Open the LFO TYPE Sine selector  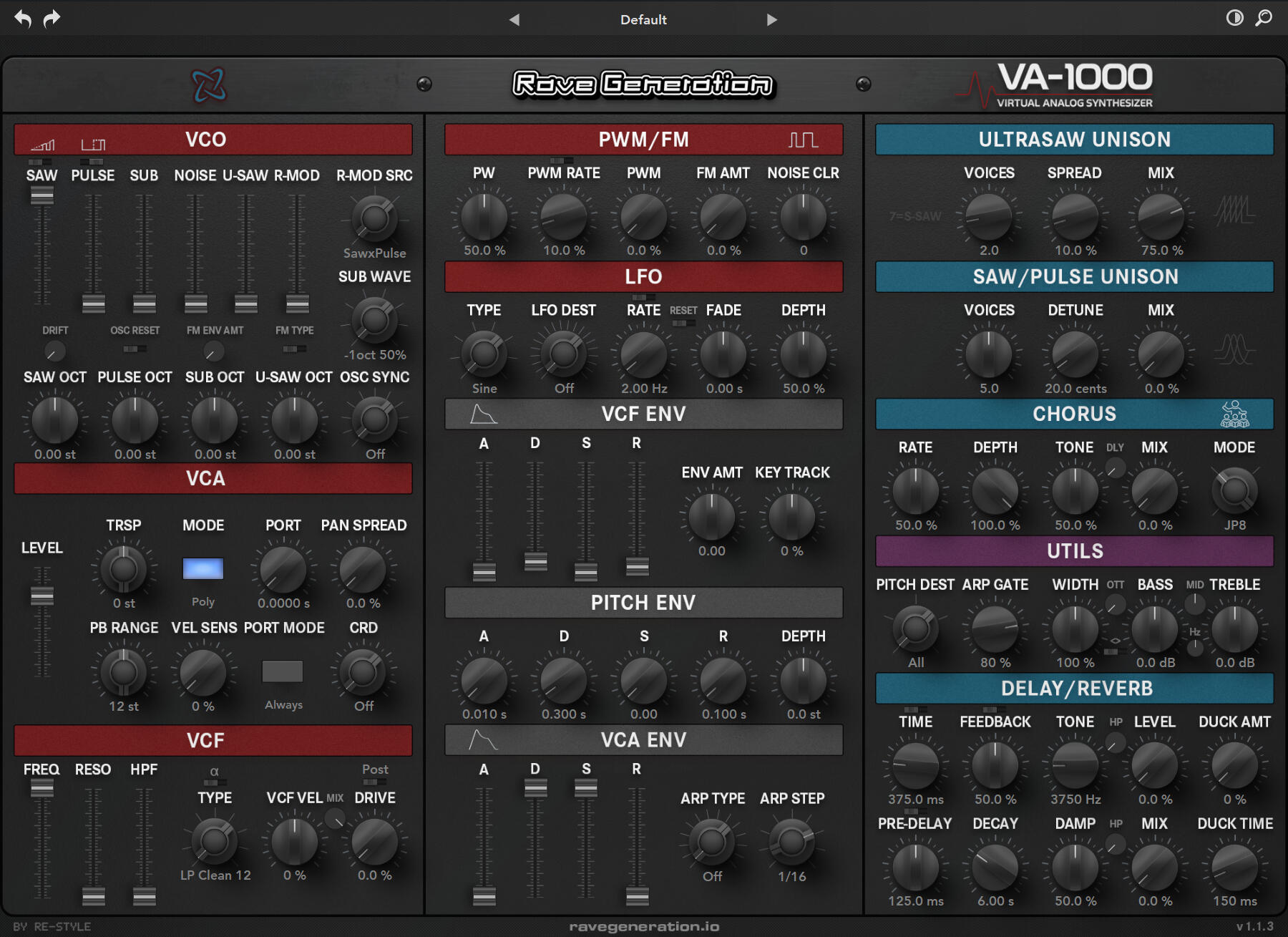(484, 353)
